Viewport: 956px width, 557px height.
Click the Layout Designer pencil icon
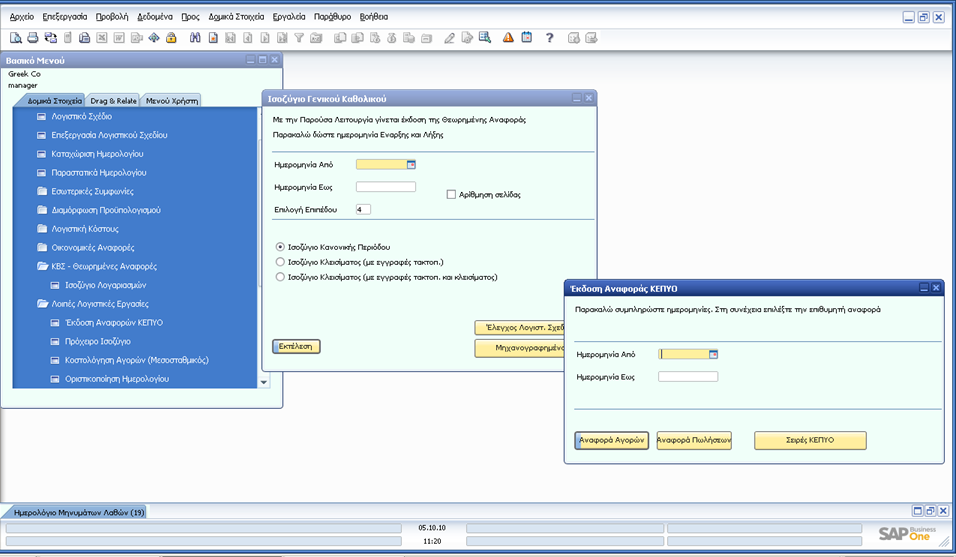click(x=449, y=38)
